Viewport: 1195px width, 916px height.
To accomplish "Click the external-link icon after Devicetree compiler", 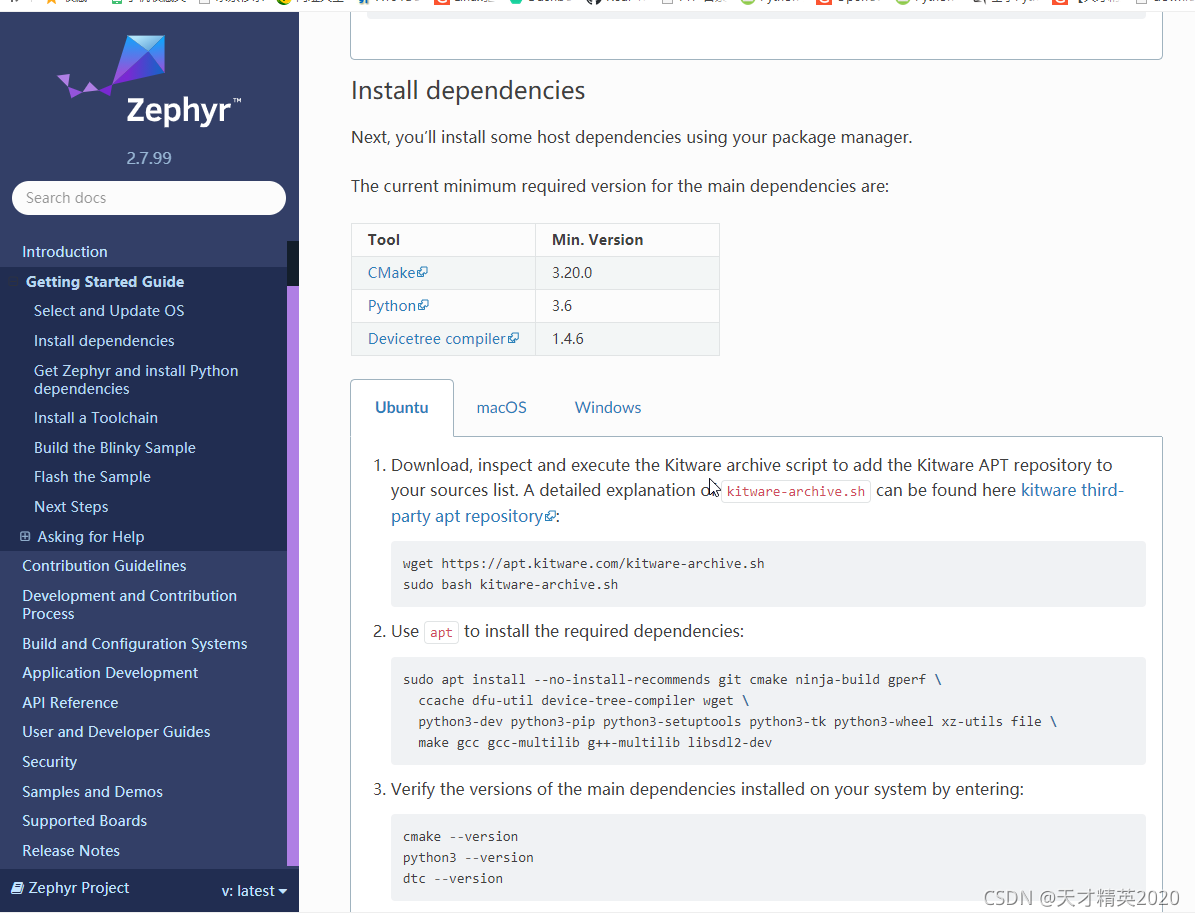I will pyautogui.click(x=514, y=338).
